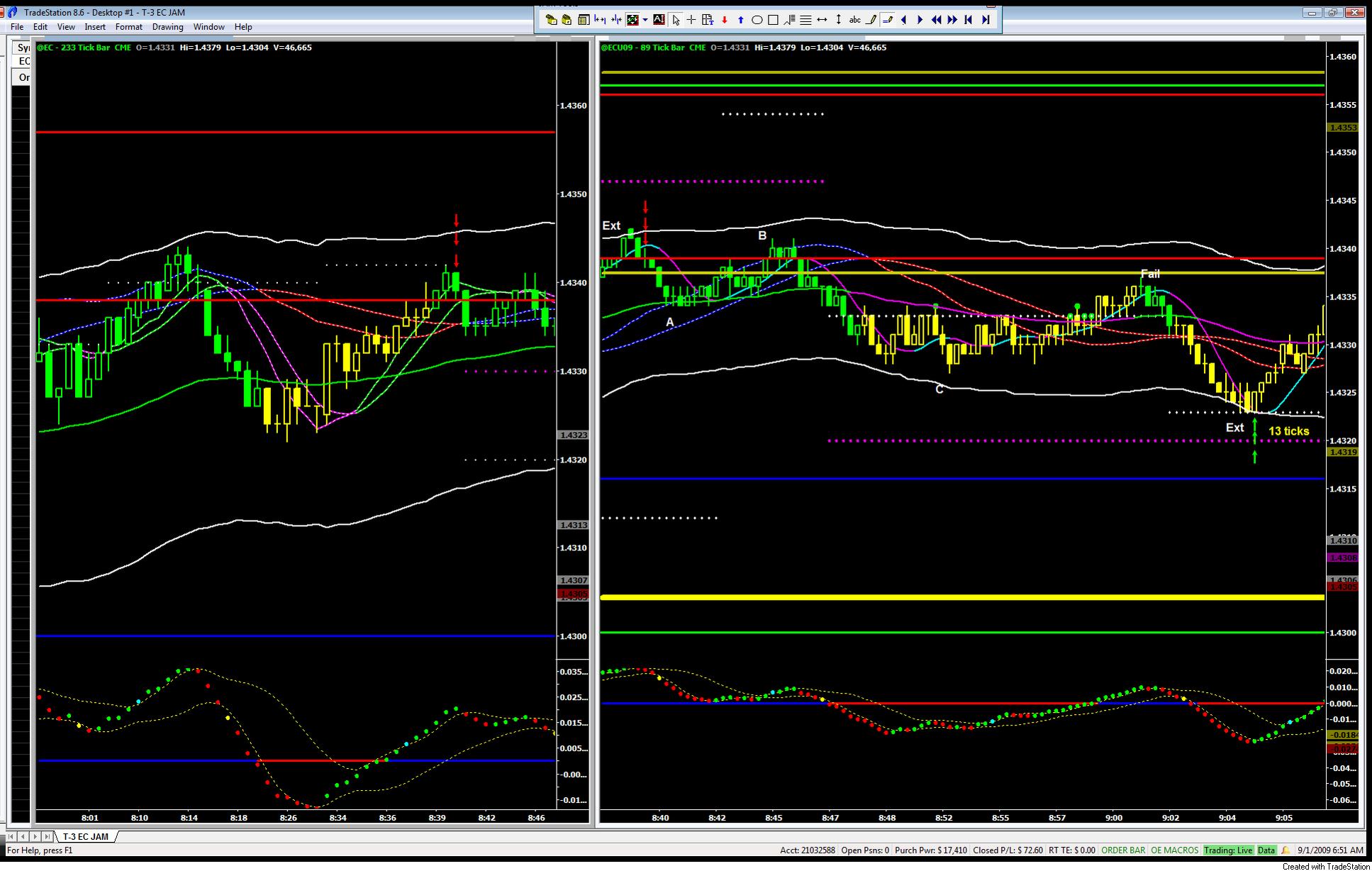The height and width of the screenshot is (871, 1372).
Task: Open the Window menu
Action: point(209,27)
